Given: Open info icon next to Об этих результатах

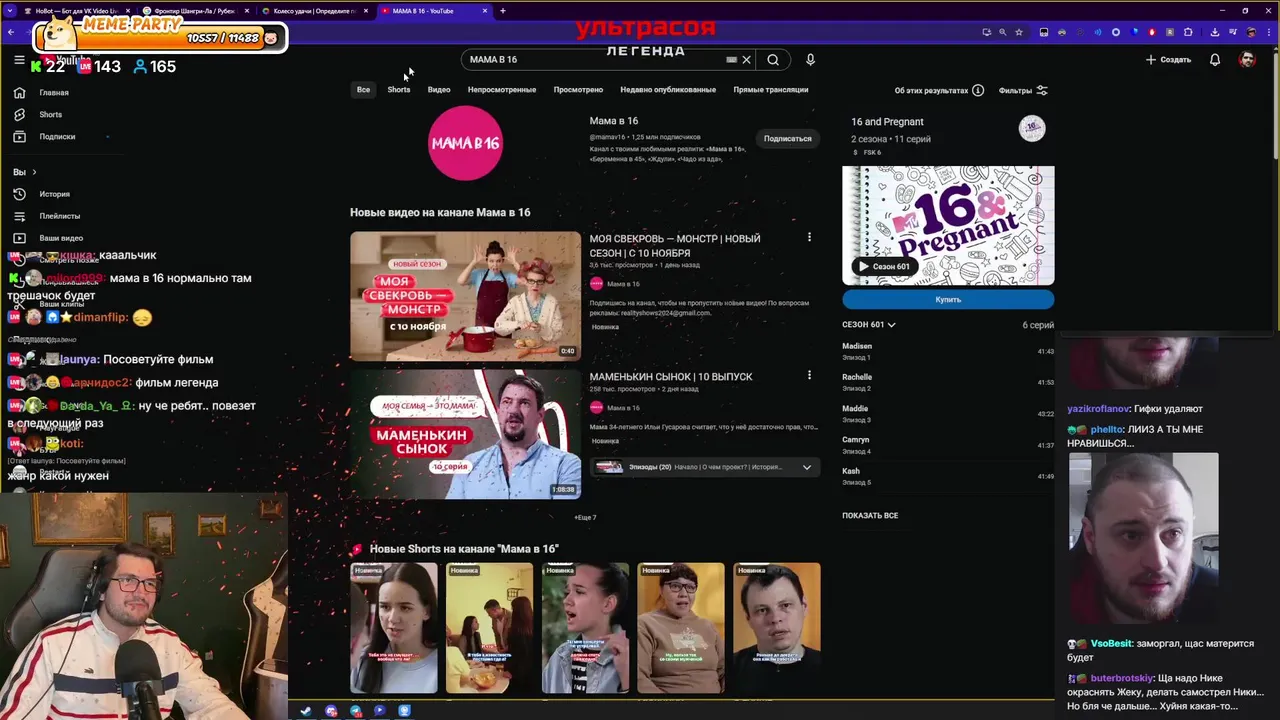Looking at the screenshot, I should coord(978,90).
